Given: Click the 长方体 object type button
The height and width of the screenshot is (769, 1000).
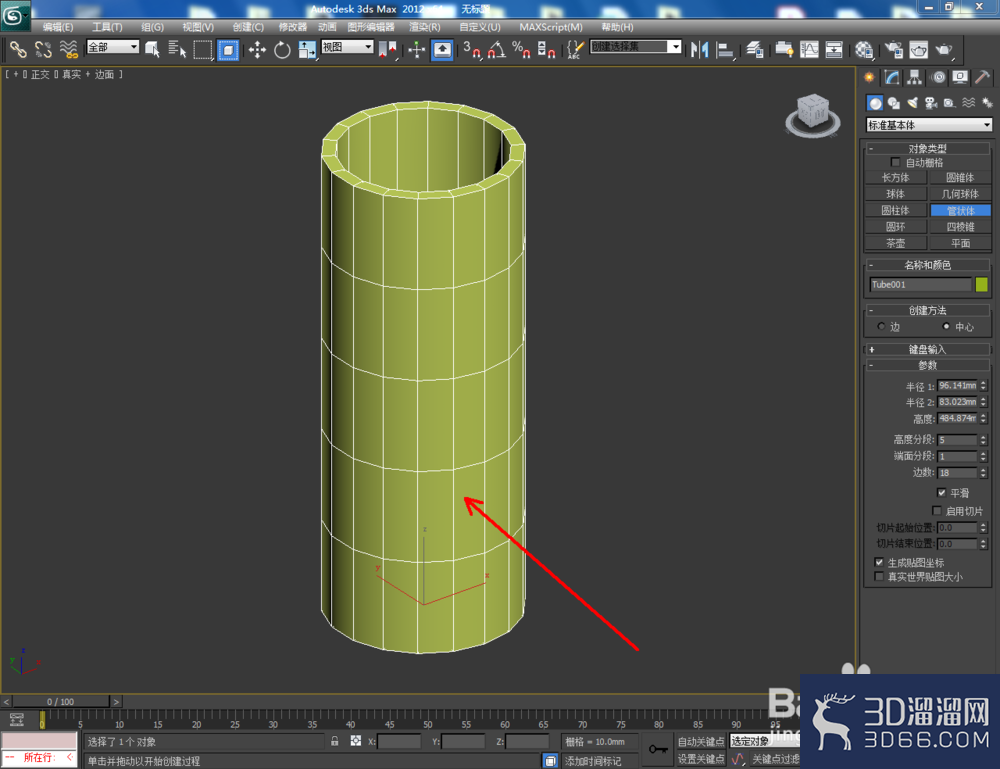Looking at the screenshot, I should tap(895, 177).
